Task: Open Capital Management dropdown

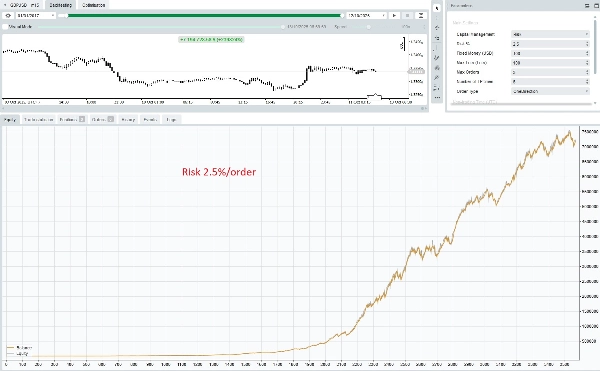Action: tap(550, 34)
